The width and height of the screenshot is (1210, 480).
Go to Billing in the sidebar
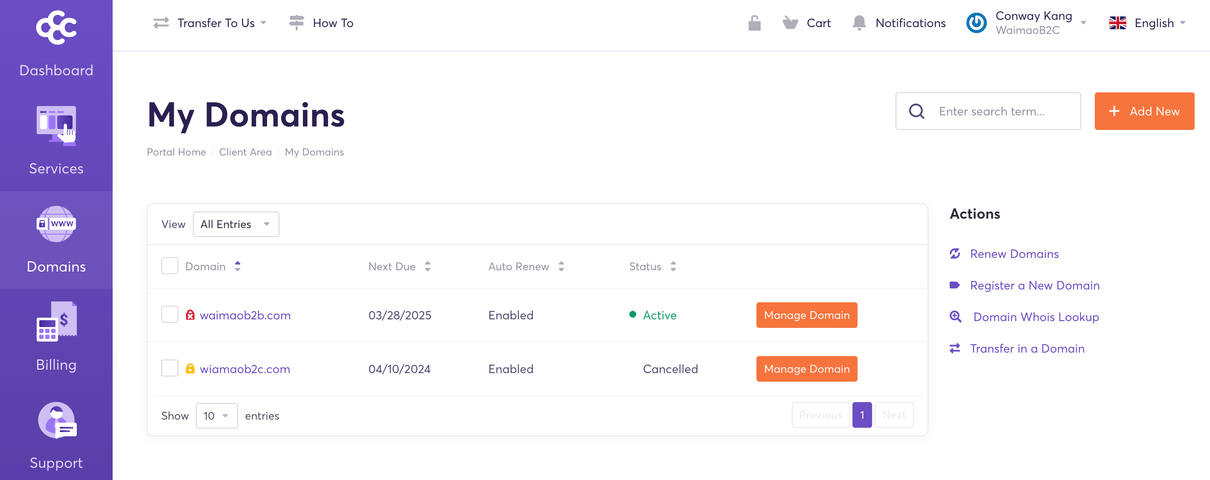[56, 337]
